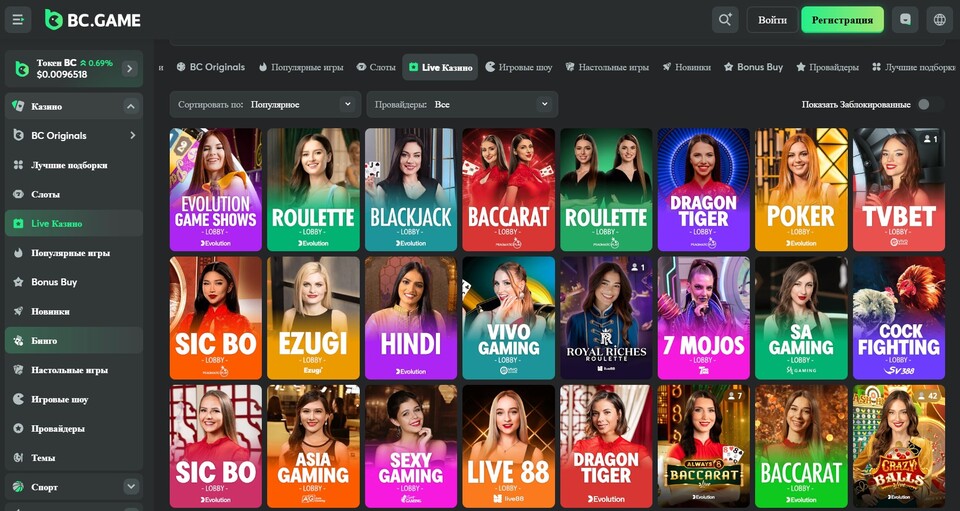Screen dimensions: 960x511
Task: Click the Настольные игры sidebar icon
Action: pos(18,370)
